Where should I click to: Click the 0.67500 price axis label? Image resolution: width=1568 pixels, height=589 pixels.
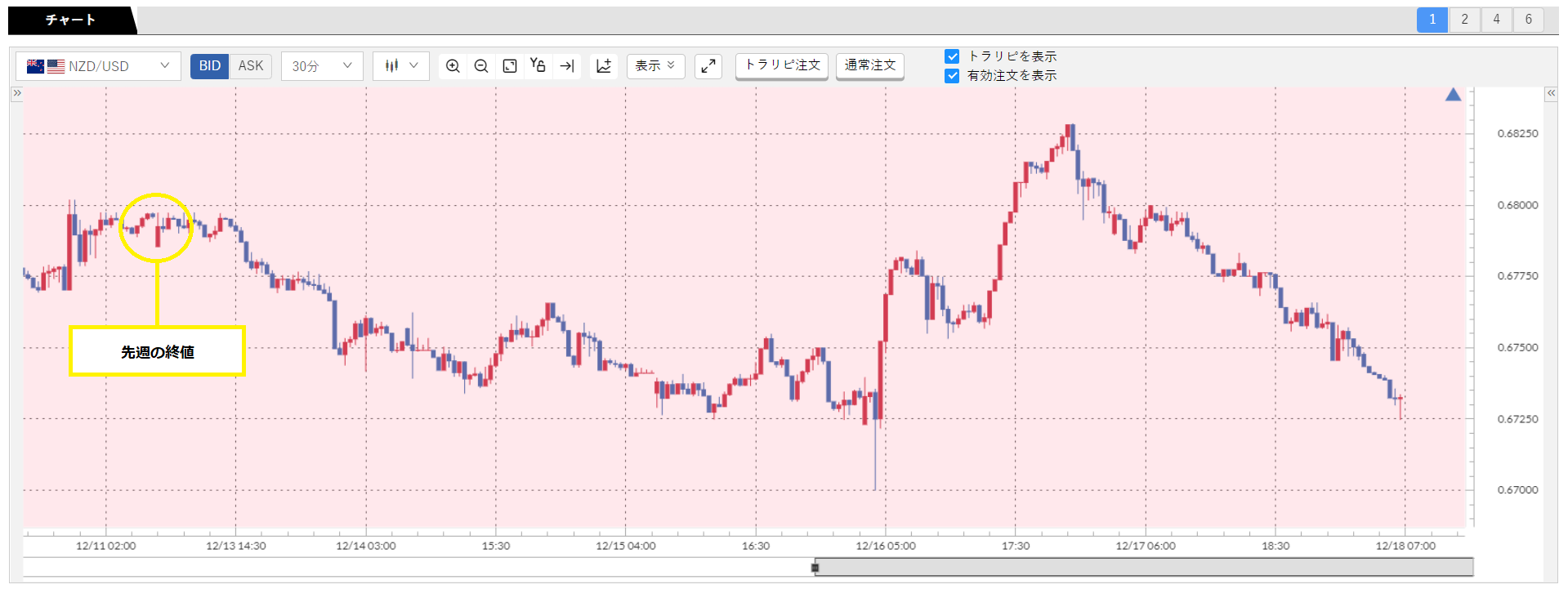(1517, 347)
